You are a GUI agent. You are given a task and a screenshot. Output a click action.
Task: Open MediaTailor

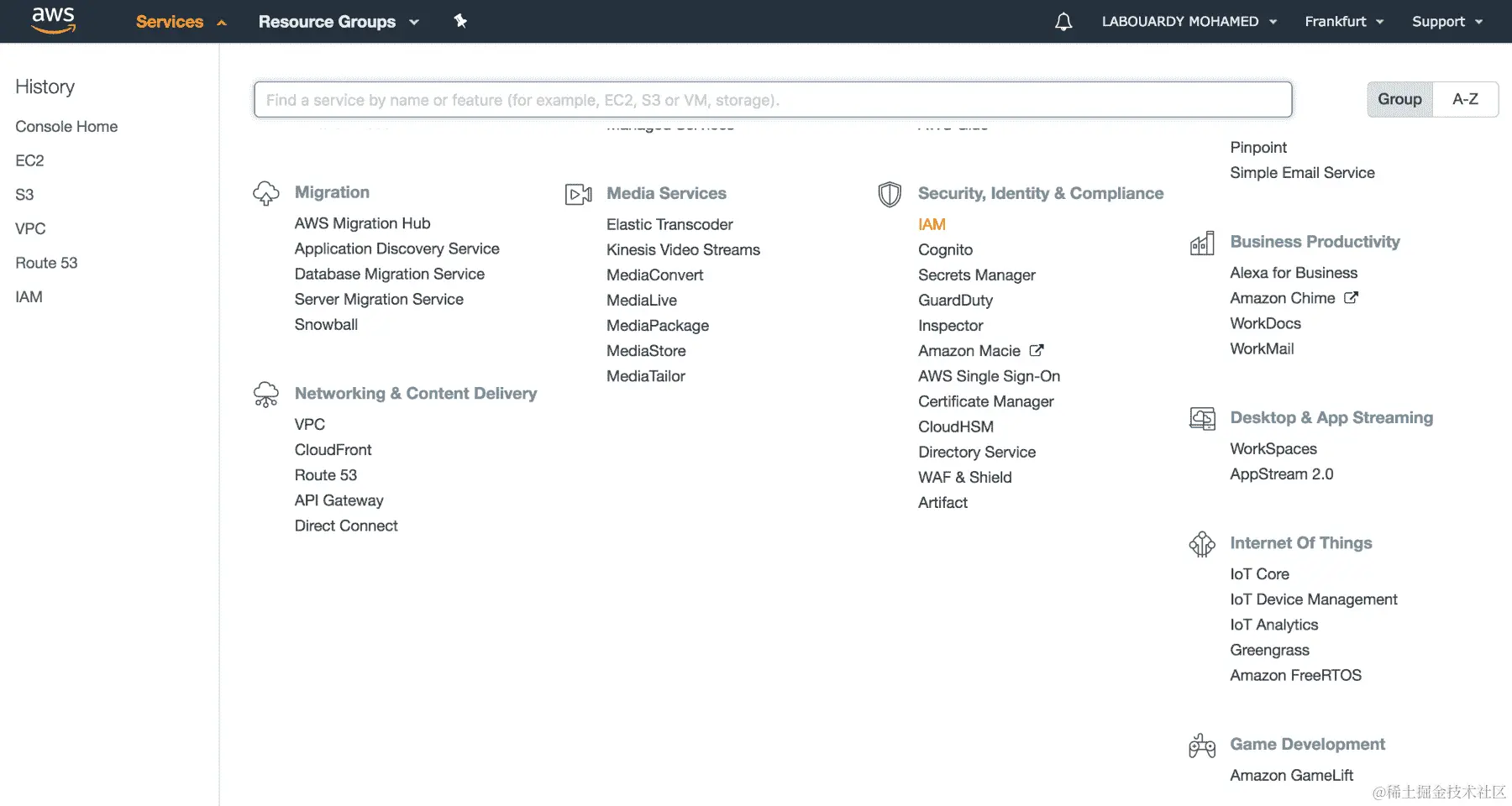(x=646, y=376)
